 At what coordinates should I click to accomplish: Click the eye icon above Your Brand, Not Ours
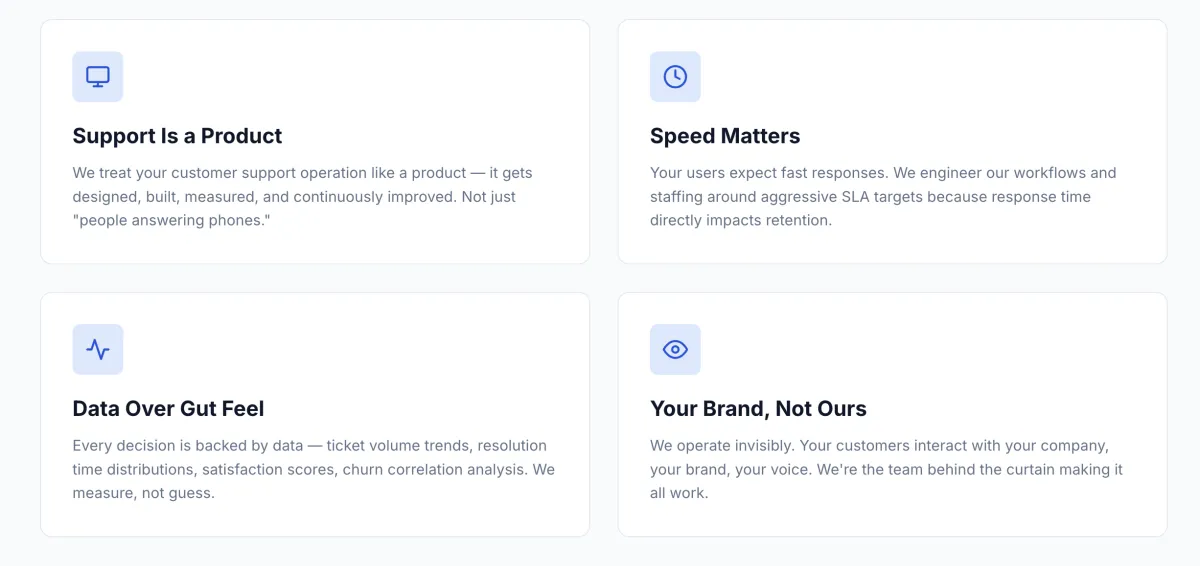pos(675,350)
